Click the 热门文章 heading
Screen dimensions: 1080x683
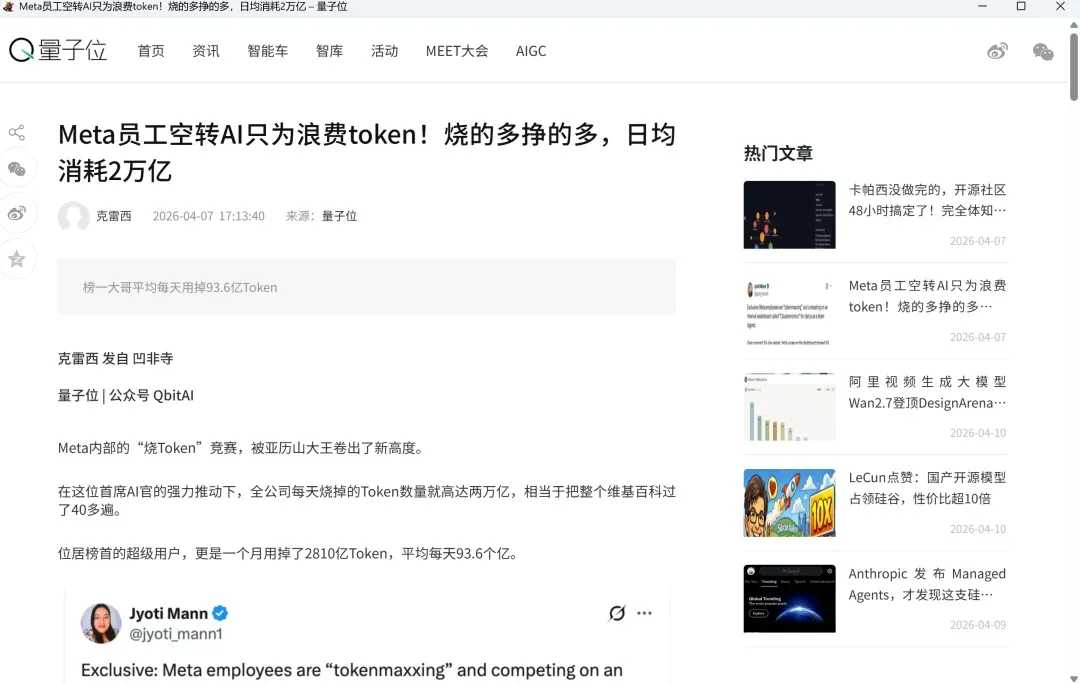[x=778, y=153]
